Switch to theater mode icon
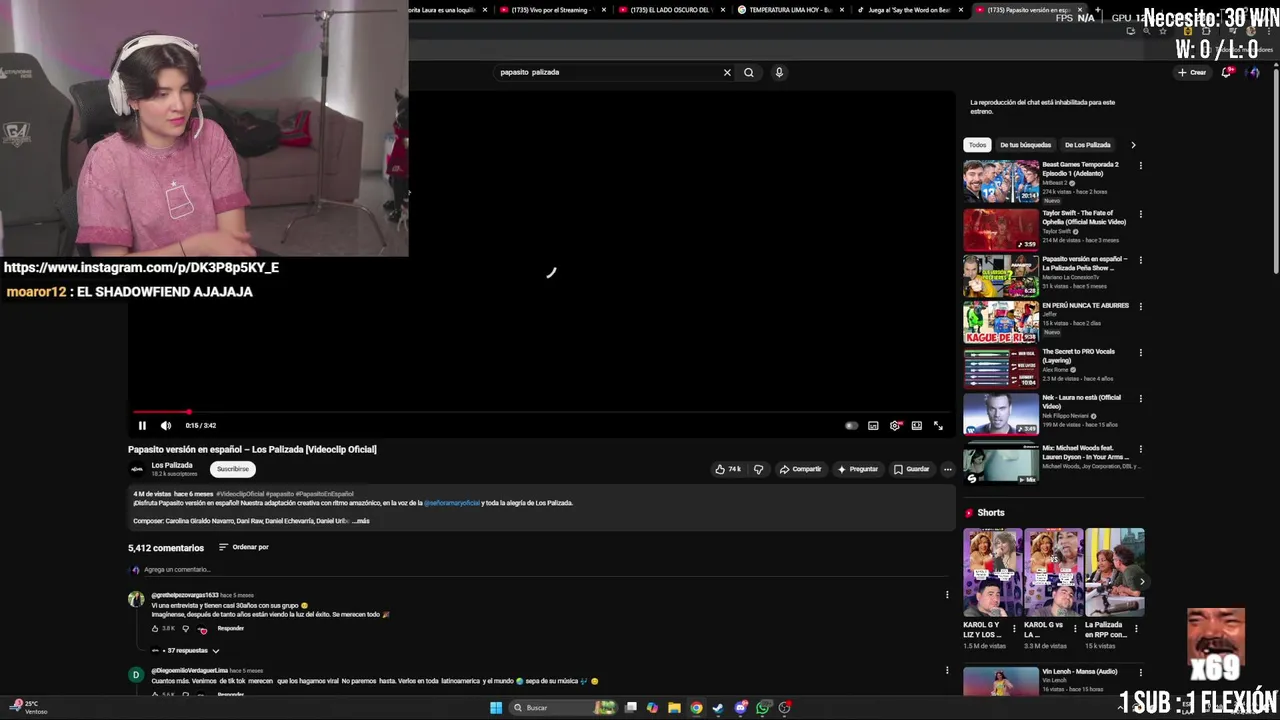Viewport: 1280px width, 720px height. (916, 426)
